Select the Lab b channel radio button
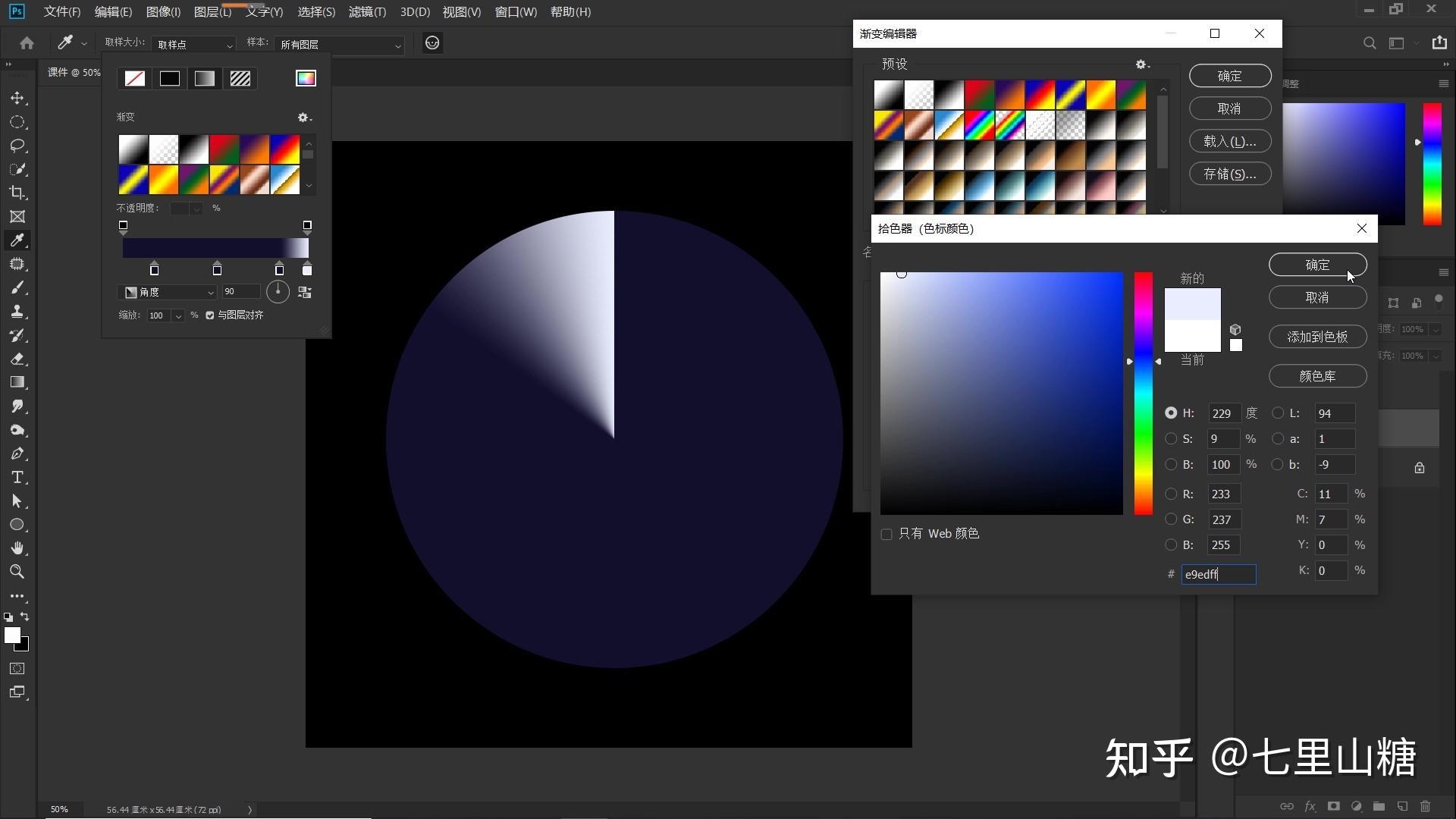Screen dimensions: 1456x819 (1279, 464)
